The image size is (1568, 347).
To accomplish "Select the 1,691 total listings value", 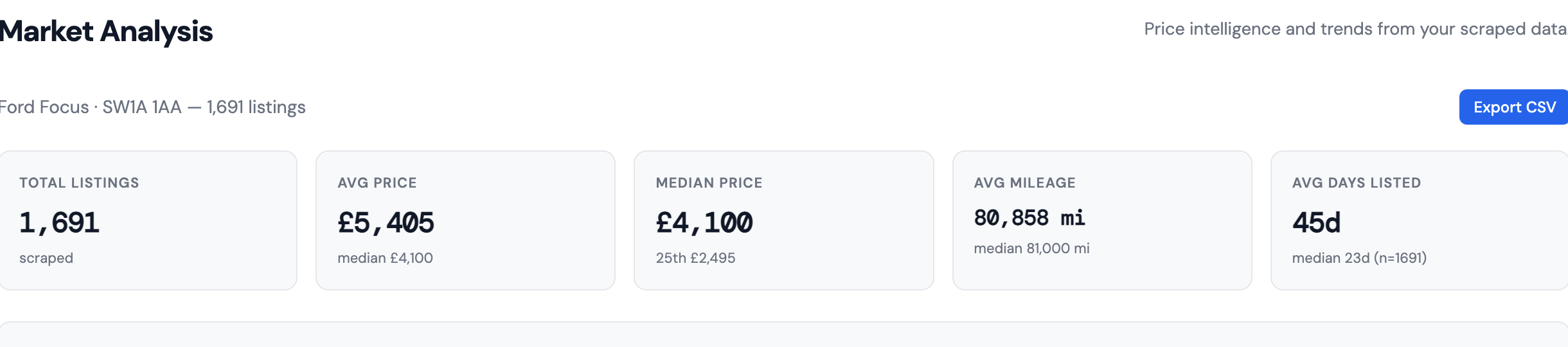I will (x=59, y=223).
